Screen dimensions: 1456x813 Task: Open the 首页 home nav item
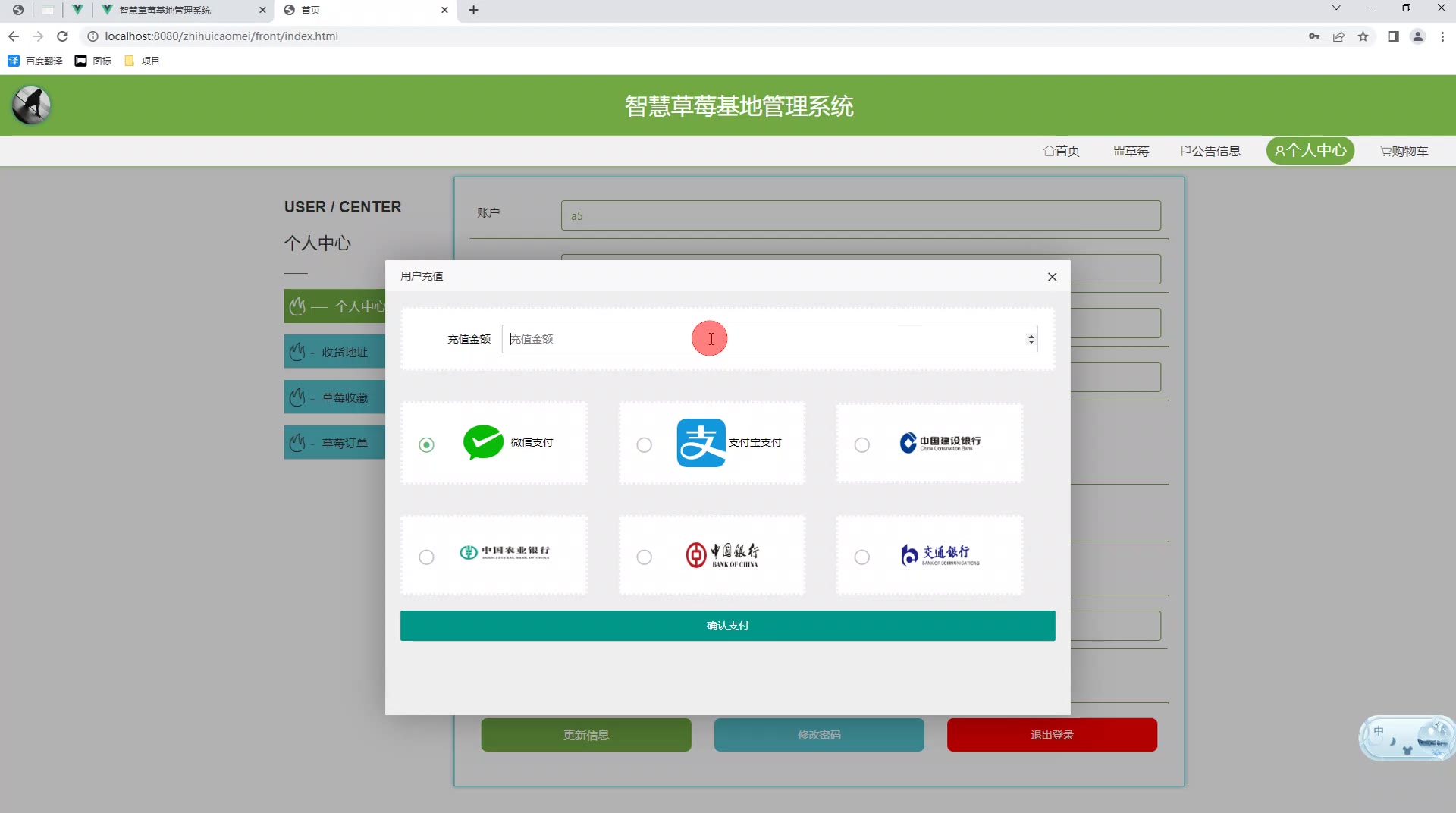tap(1062, 151)
